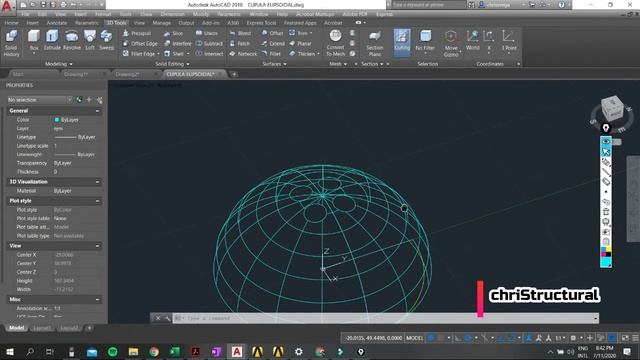Viewport: 640px width, 360px height.
Task: Toggle grid display in status bar
Action: [431, 338]
